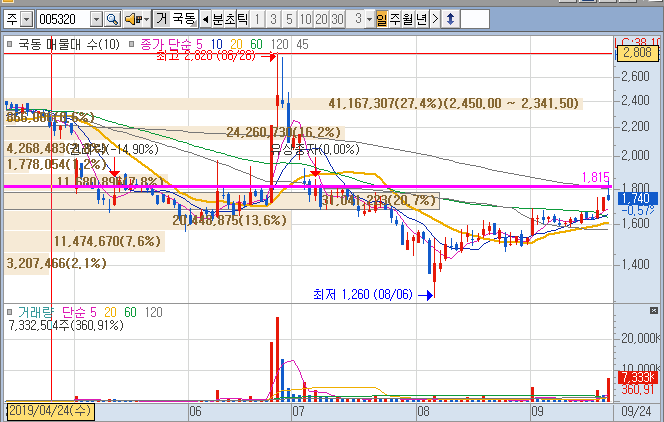The image size is (664, 422).
Task: Select the 3 interval button beside 1
Action: pyautogui.click(x=273, y=19)
